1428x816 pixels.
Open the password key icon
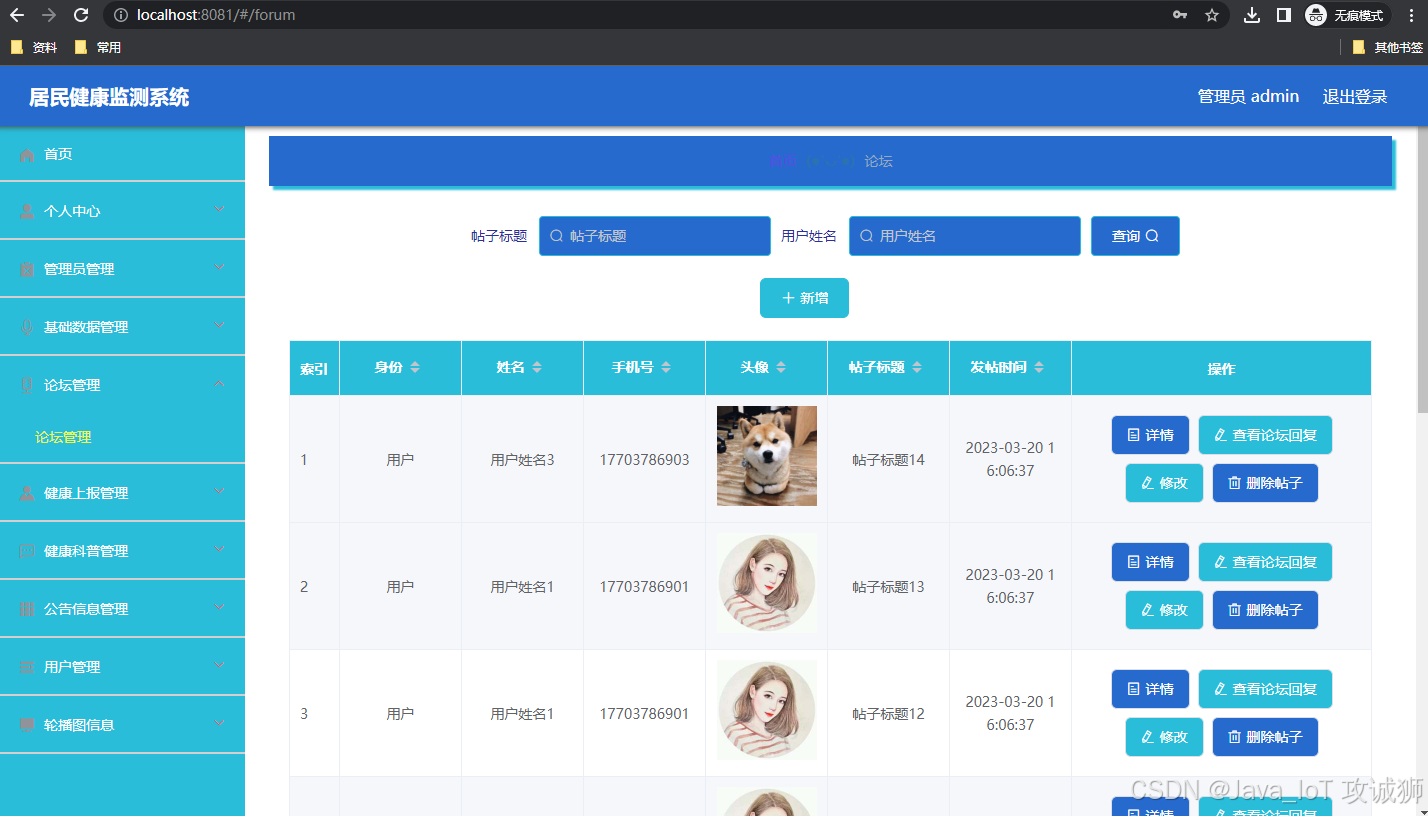(x=1180, y=15)
